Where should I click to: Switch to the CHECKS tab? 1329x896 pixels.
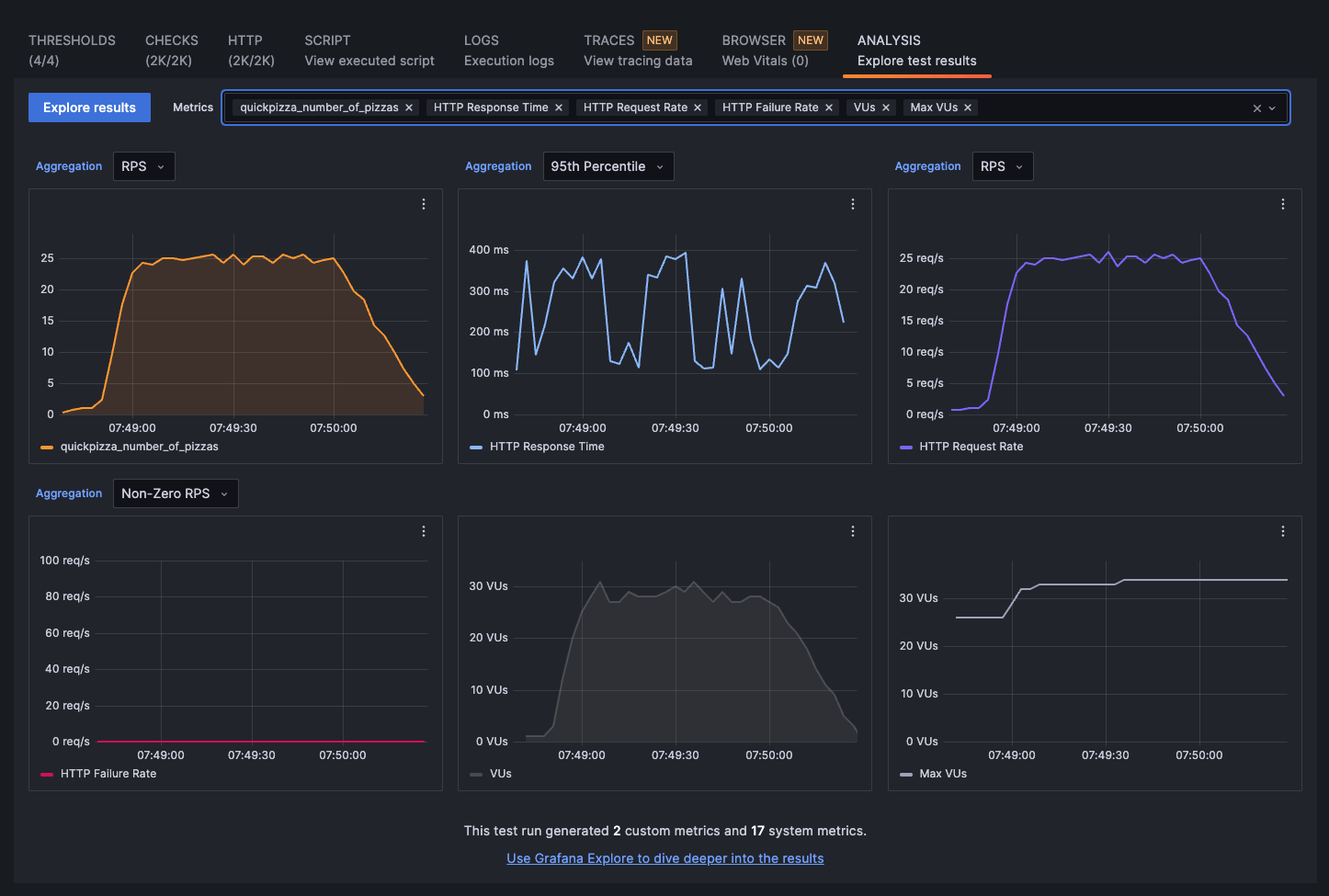point(172,50)
